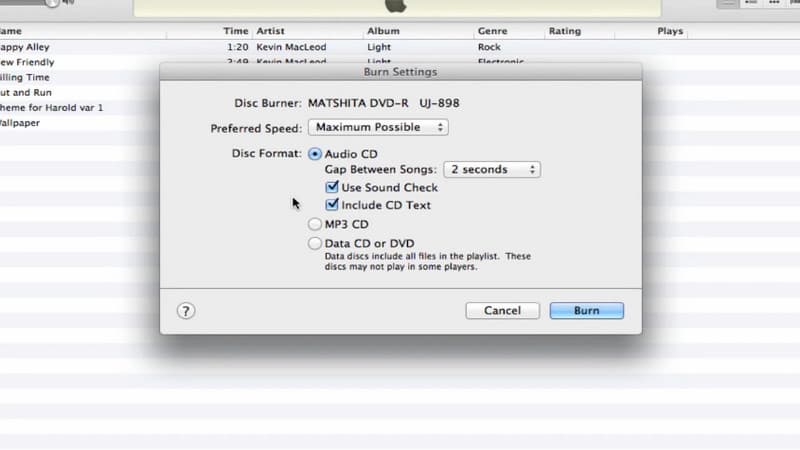Viewport: 800px width, 450px height.
Task: Open the Preferred Speed dropdown
Action: tap(378, 127)
